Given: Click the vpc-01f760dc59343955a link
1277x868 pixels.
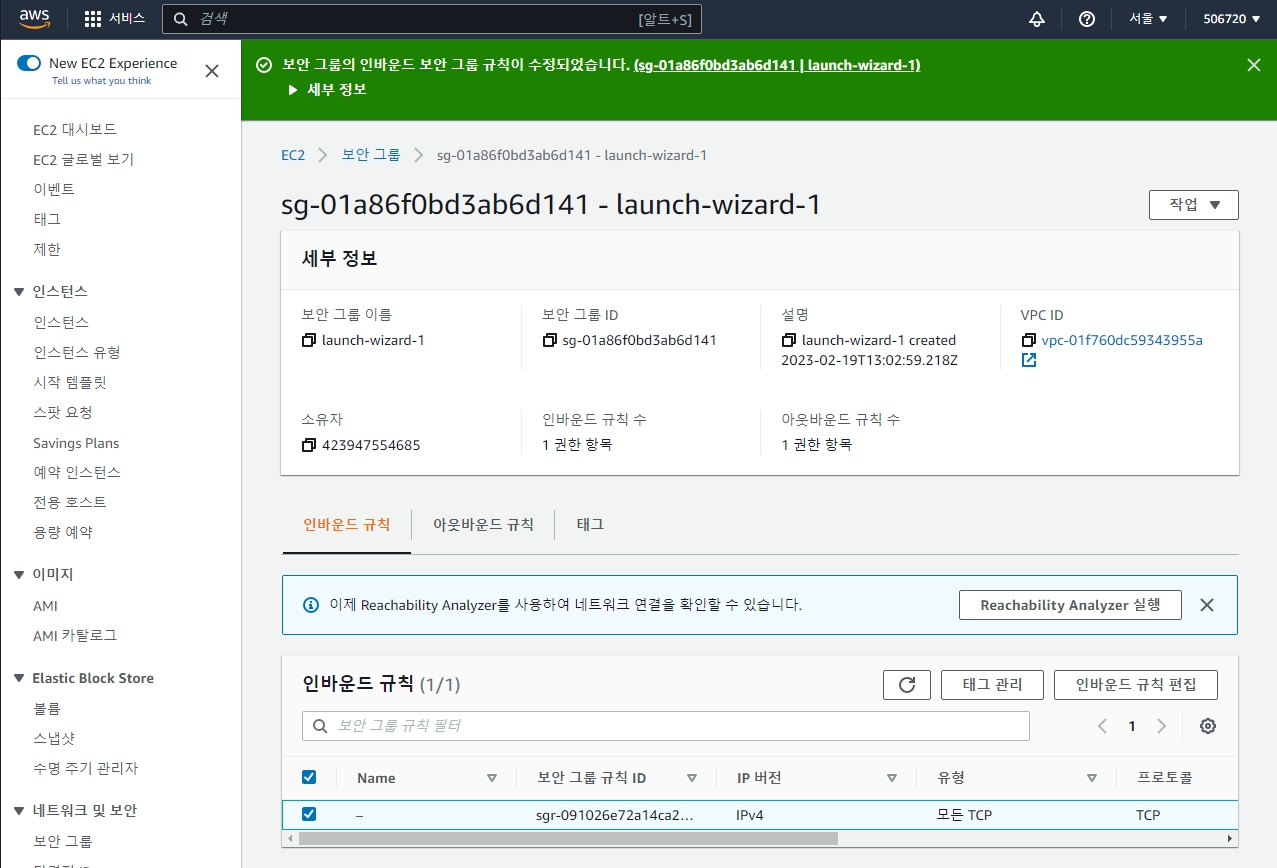Looking at the screenshot, I should coord(1122,340).
